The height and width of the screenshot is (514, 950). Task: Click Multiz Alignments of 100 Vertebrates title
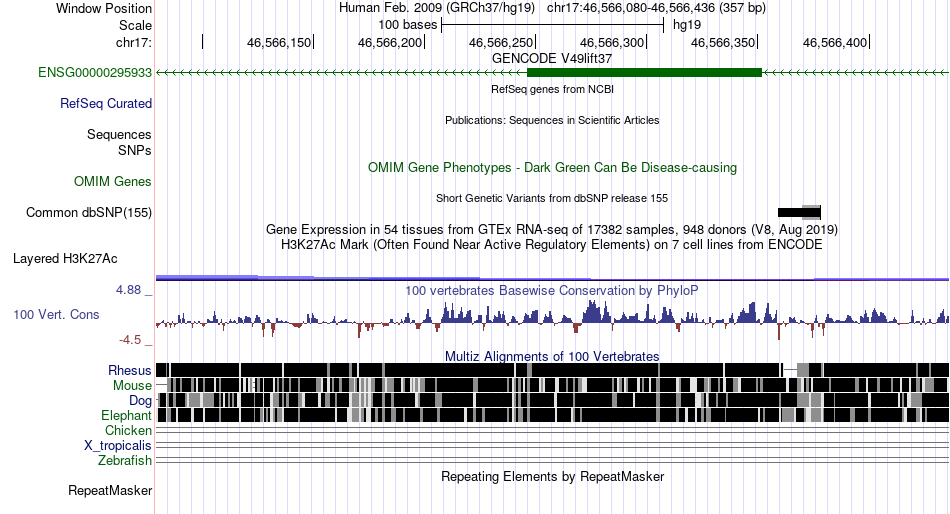tap(552, 356)
